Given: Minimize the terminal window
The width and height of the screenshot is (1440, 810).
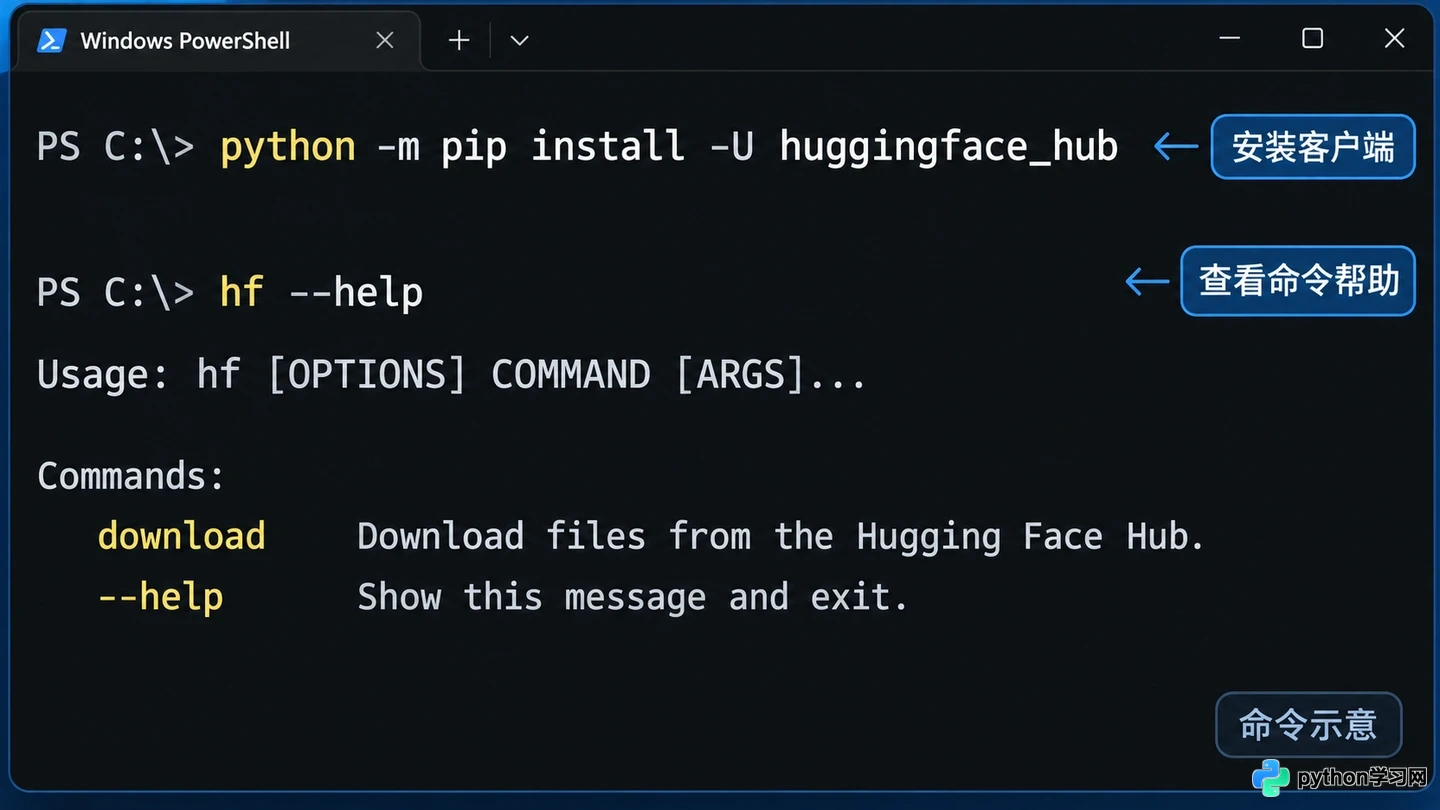Looking at the screenshot, I should coord(1230,39).
